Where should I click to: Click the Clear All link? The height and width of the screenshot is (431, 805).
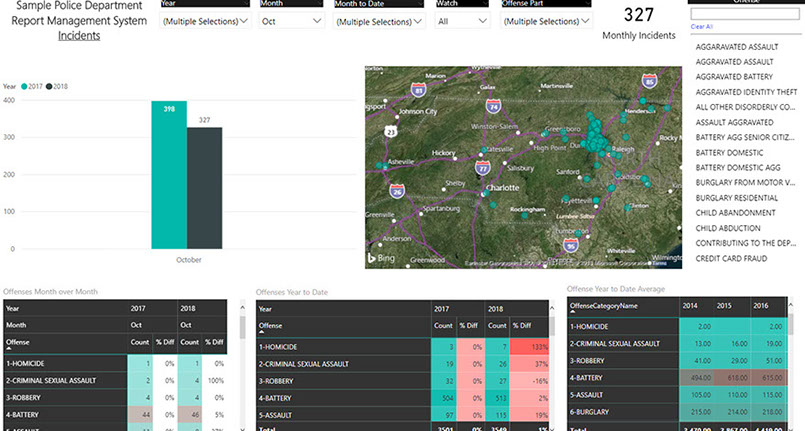(x=702, y=26)
